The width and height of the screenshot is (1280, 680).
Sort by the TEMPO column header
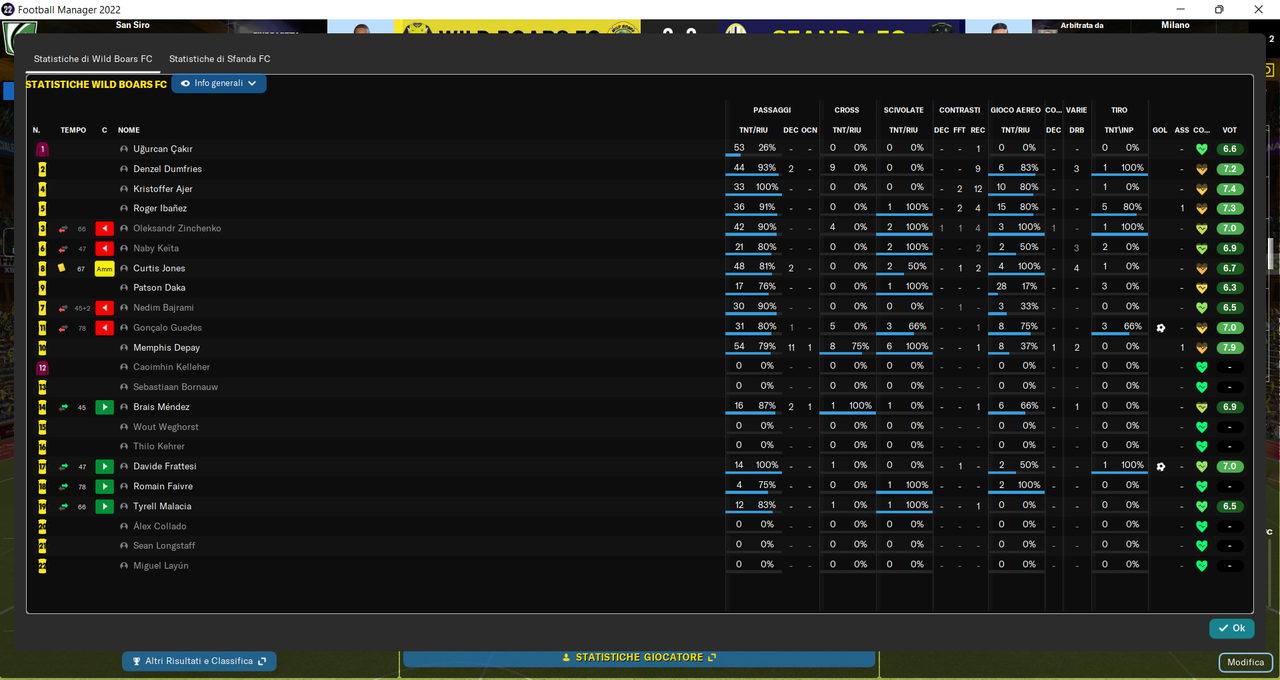pyautogui.click(x=73, y=130)
